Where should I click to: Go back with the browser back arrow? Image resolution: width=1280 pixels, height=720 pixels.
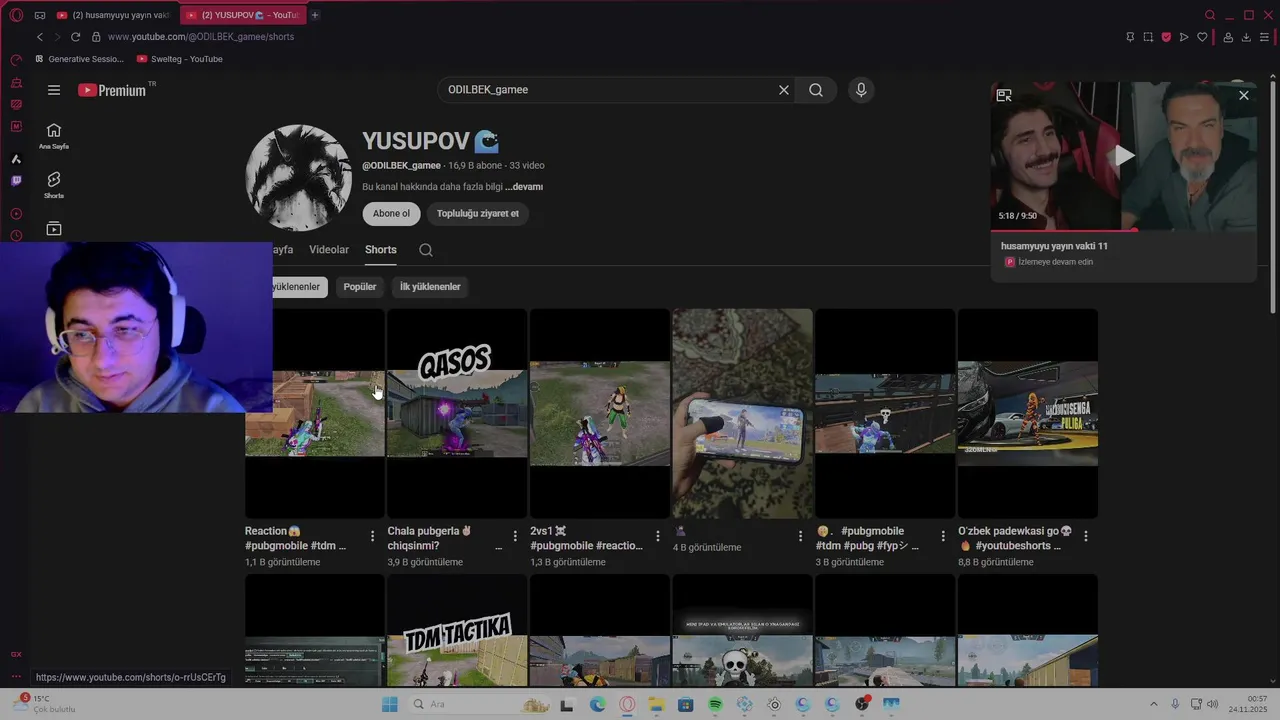click(x=40, y=37)
